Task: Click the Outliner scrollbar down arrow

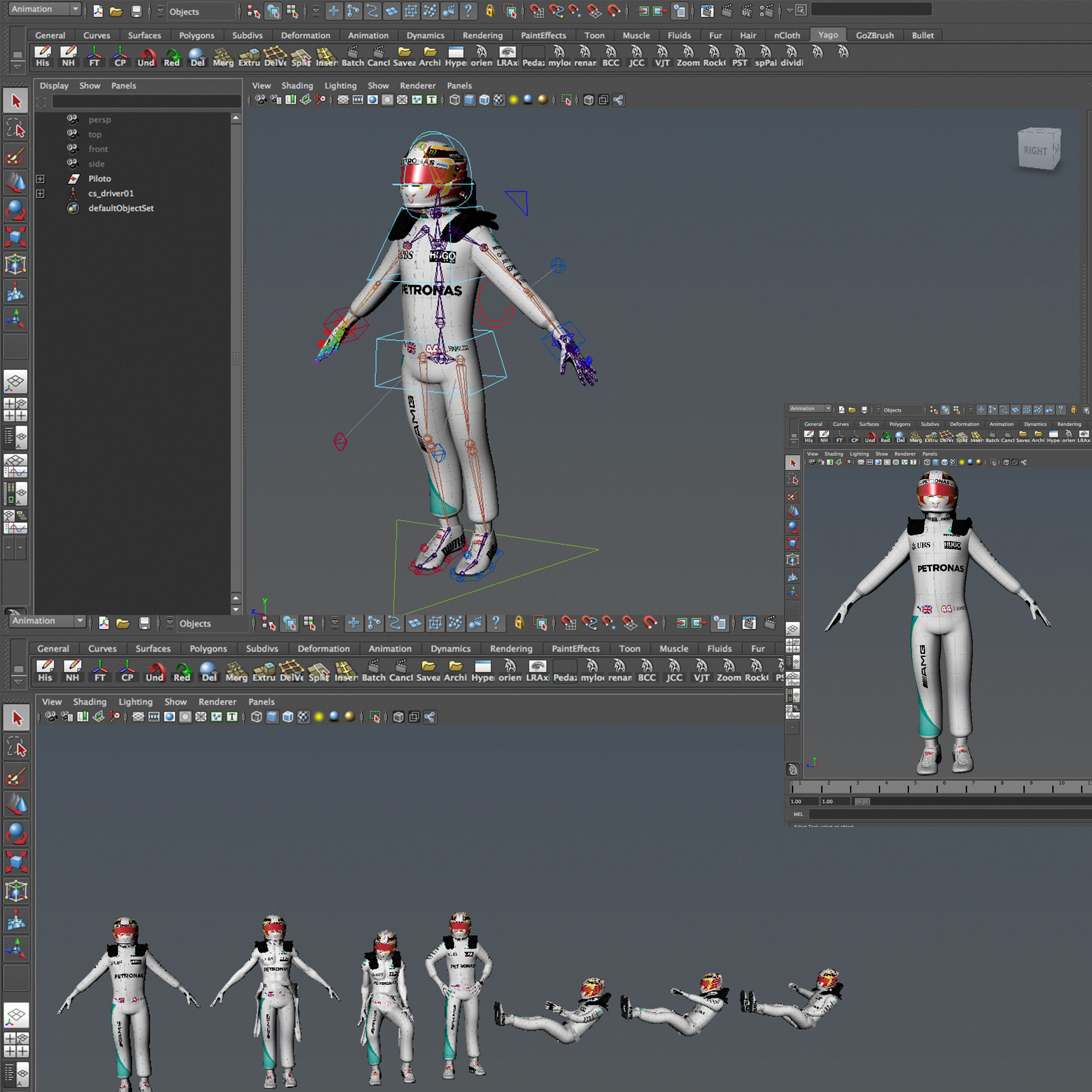Action: tap(236, 610)
